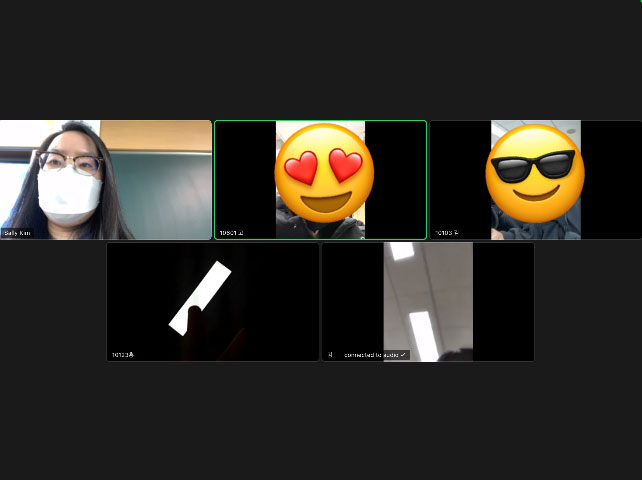Click the name label in heart-eyes emoji tile
The width and height of the screenshot is (642, 480).
point(231,233)
